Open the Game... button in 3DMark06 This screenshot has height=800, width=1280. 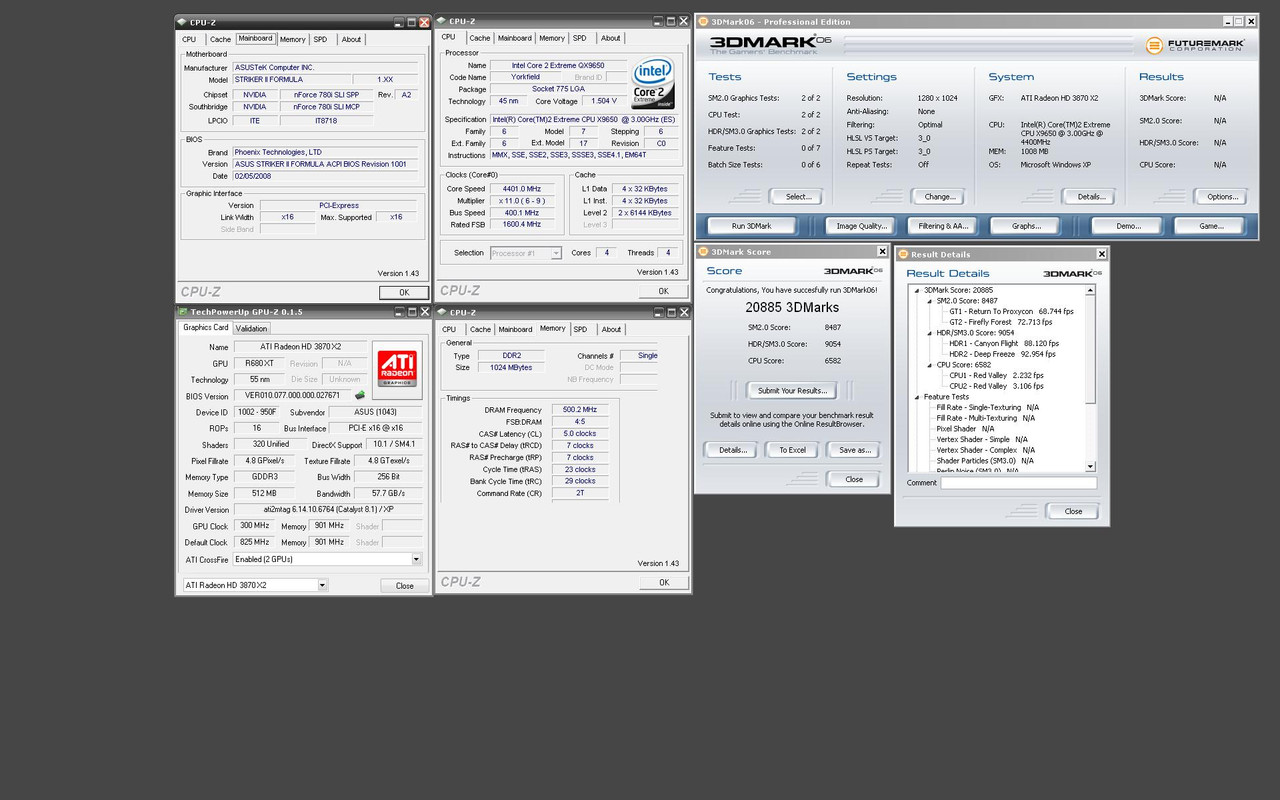(x=1211, y=226)
